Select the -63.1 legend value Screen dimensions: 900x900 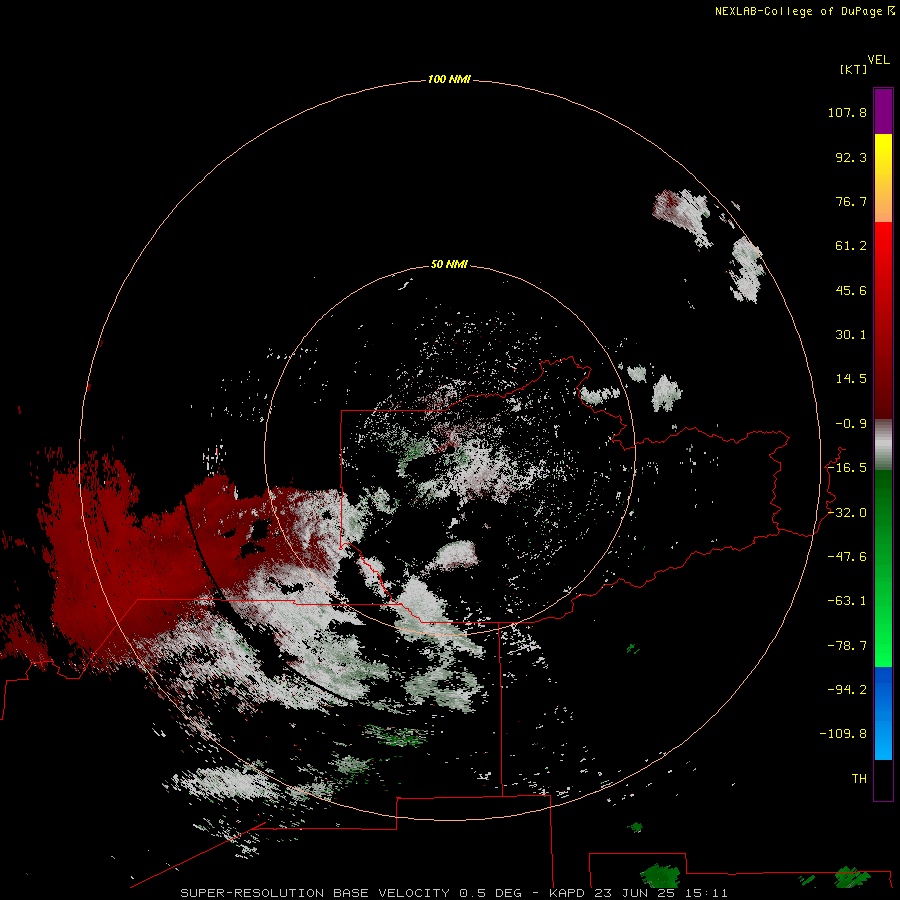click(847, 601)
